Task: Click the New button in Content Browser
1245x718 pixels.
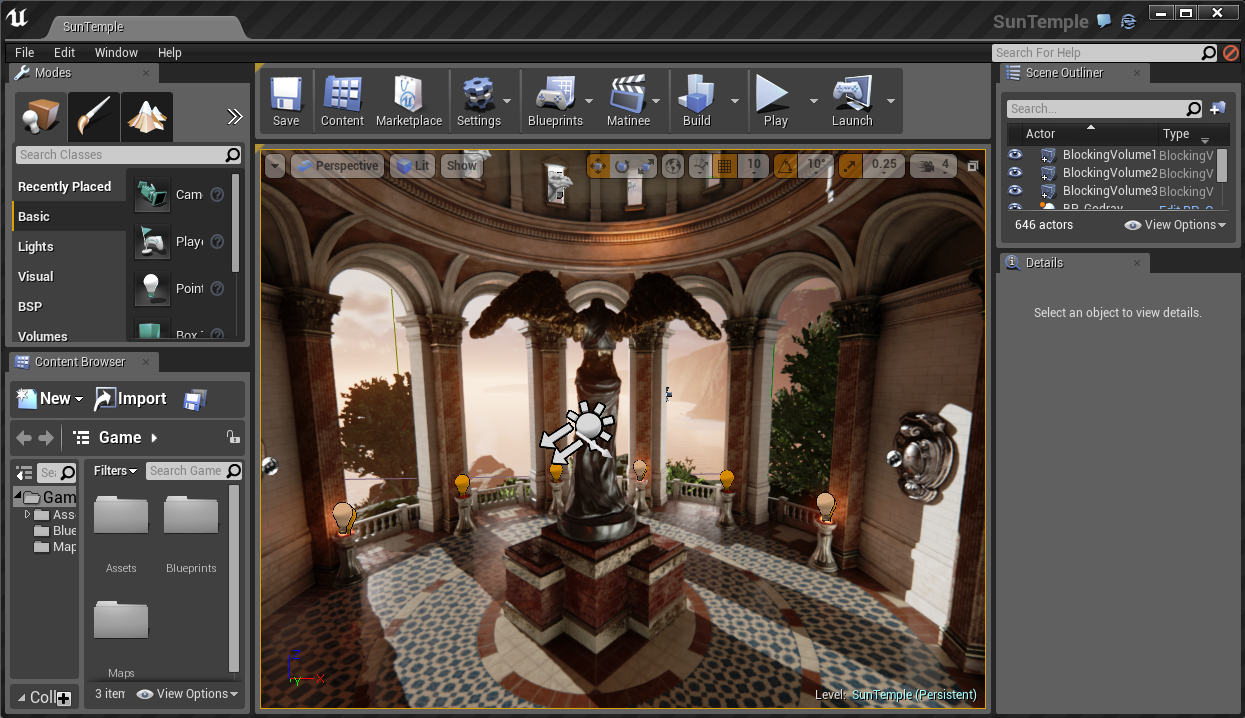Action: tap(50, 398)
